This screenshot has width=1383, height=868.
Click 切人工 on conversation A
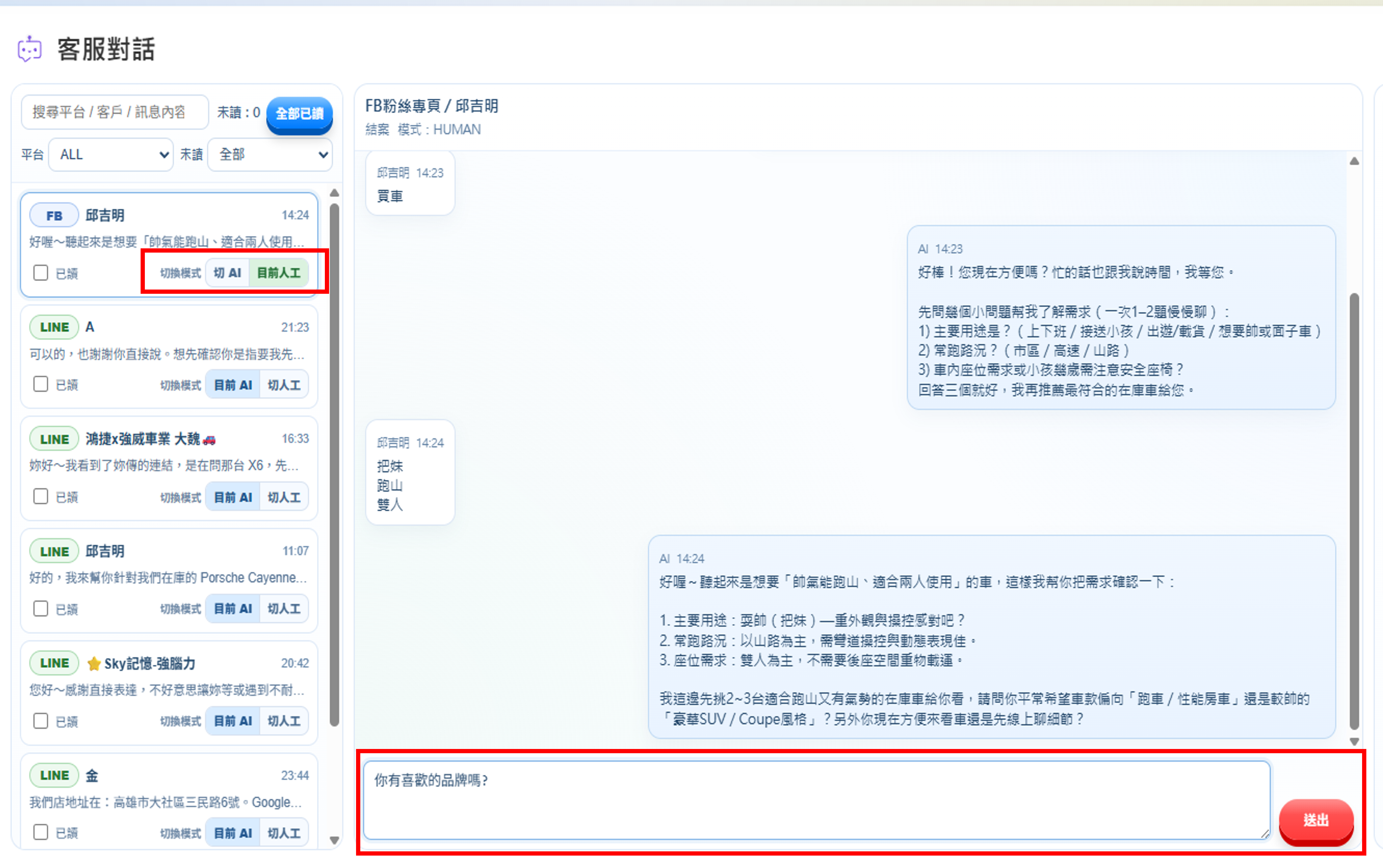click(x=284, y=384)
